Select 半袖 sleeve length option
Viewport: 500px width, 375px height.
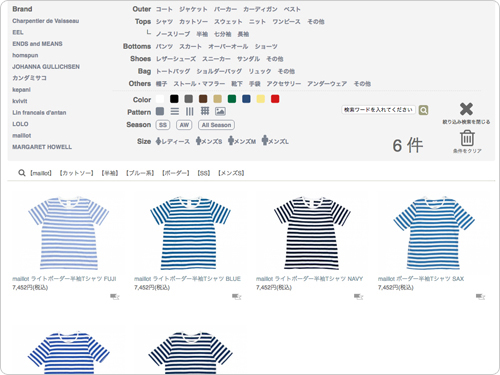202,34
